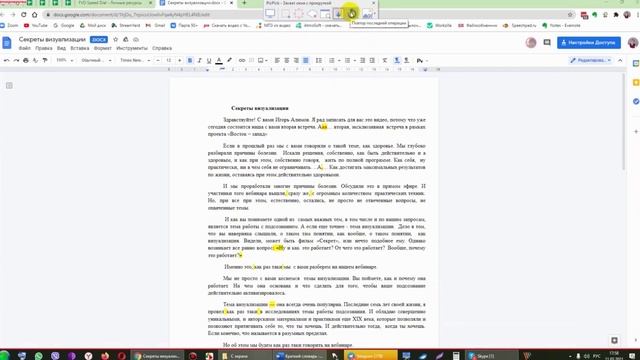This screenshot has height=360, width=640.
Task: Open the Формат menu
Action: tap(102, 48)
